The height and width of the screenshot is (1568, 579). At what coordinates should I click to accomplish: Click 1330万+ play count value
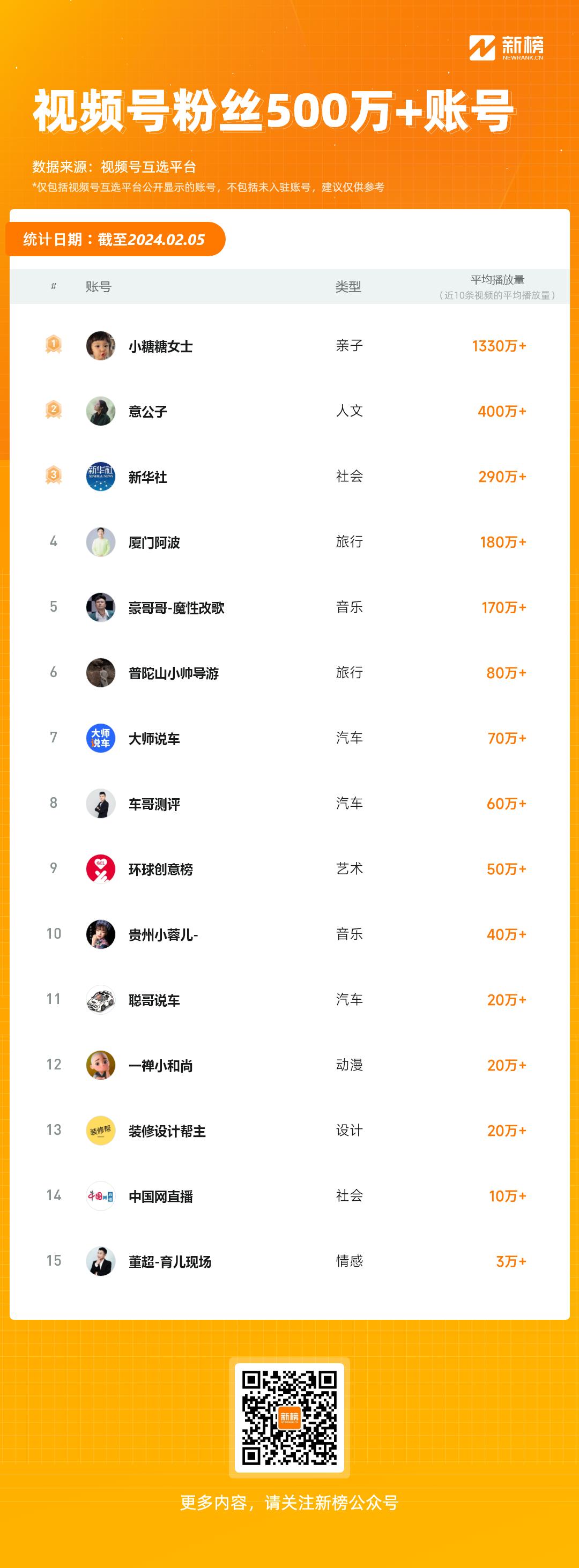[499, 346]
